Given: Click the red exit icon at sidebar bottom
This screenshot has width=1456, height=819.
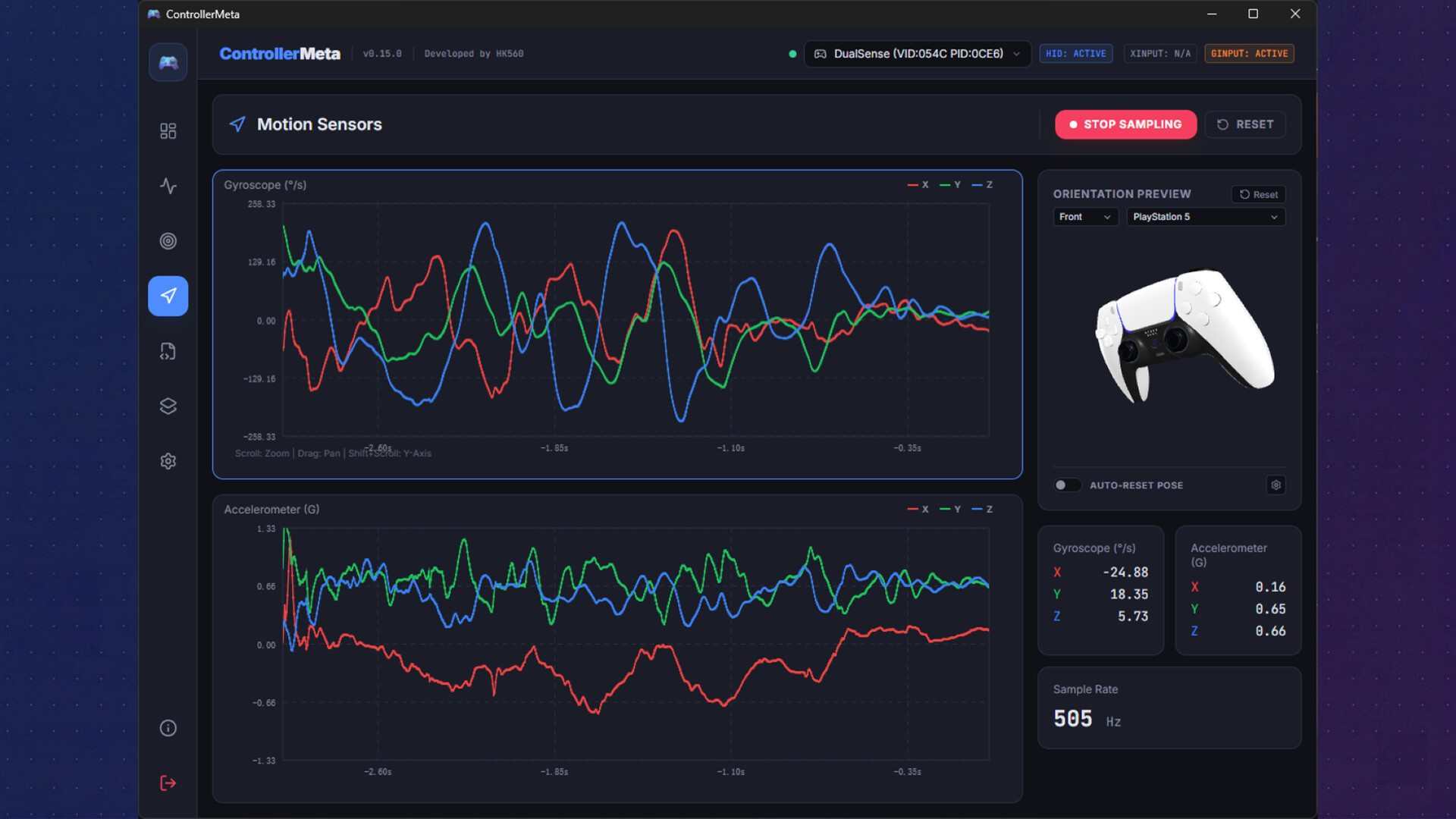Looking at the screenshot, I should 168,783.
